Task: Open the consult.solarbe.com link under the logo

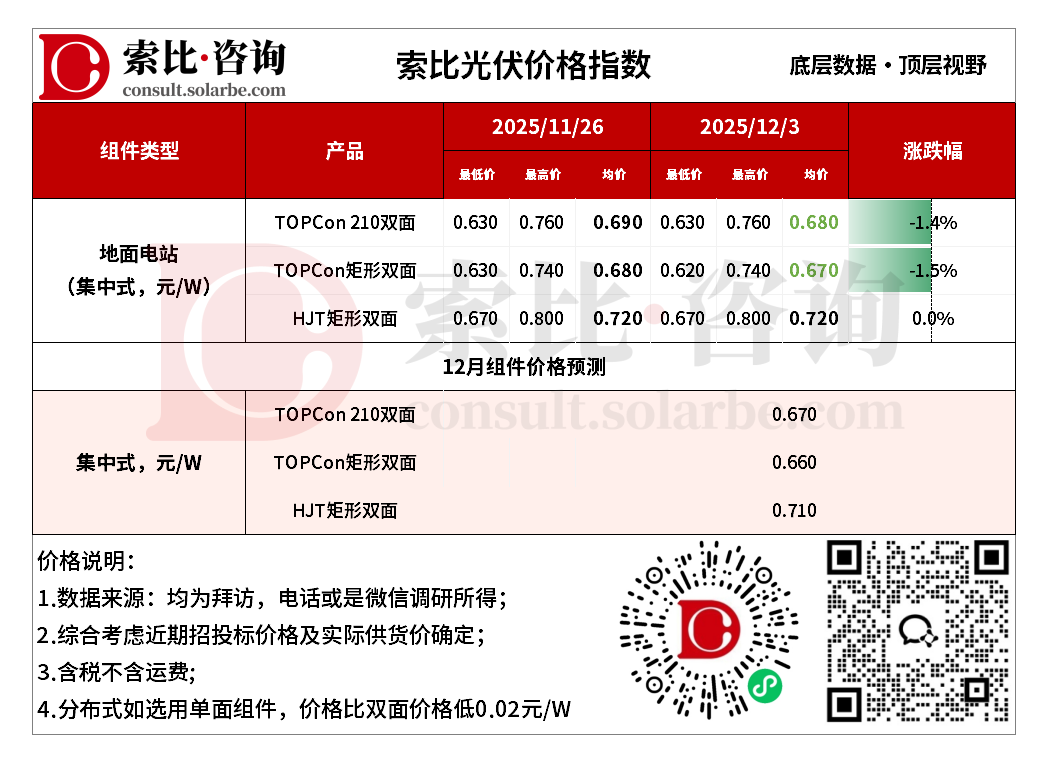Action: click(x=203, y=90)
